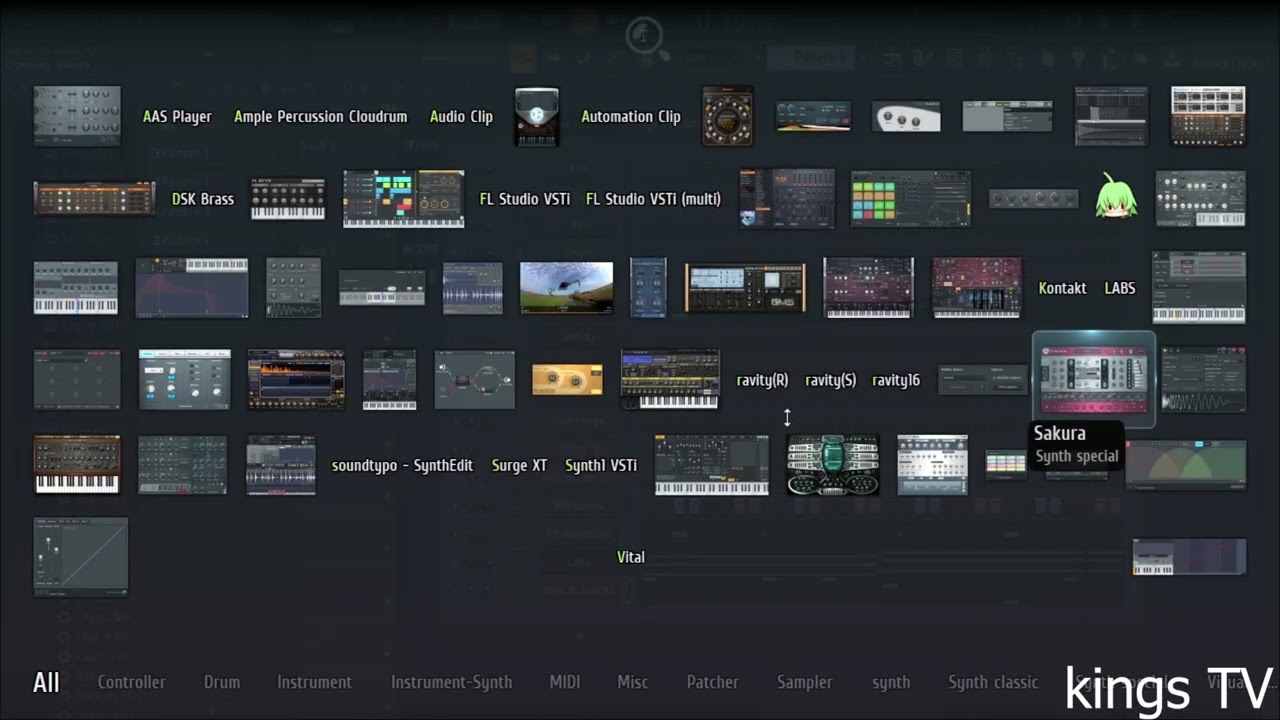Viewport: 1280px width, 720px height.
Task: Pick the wooden-panel piano synth thumbnail
Action: coord(77,465)
